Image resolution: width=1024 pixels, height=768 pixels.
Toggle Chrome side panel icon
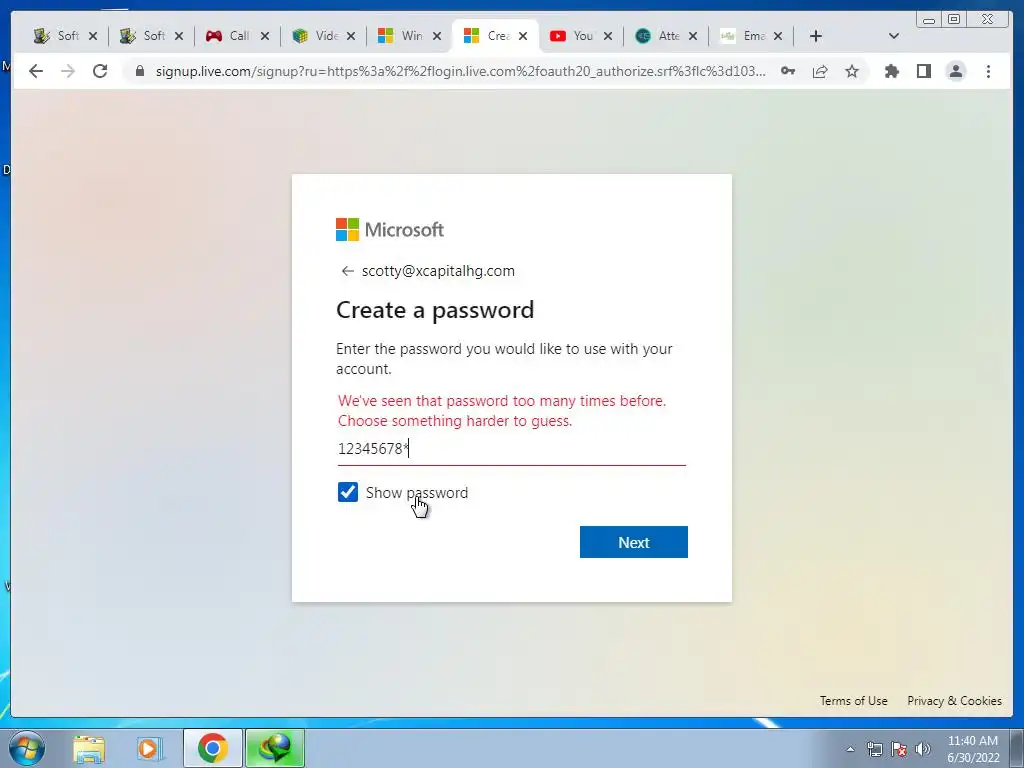tap(923, 71)
